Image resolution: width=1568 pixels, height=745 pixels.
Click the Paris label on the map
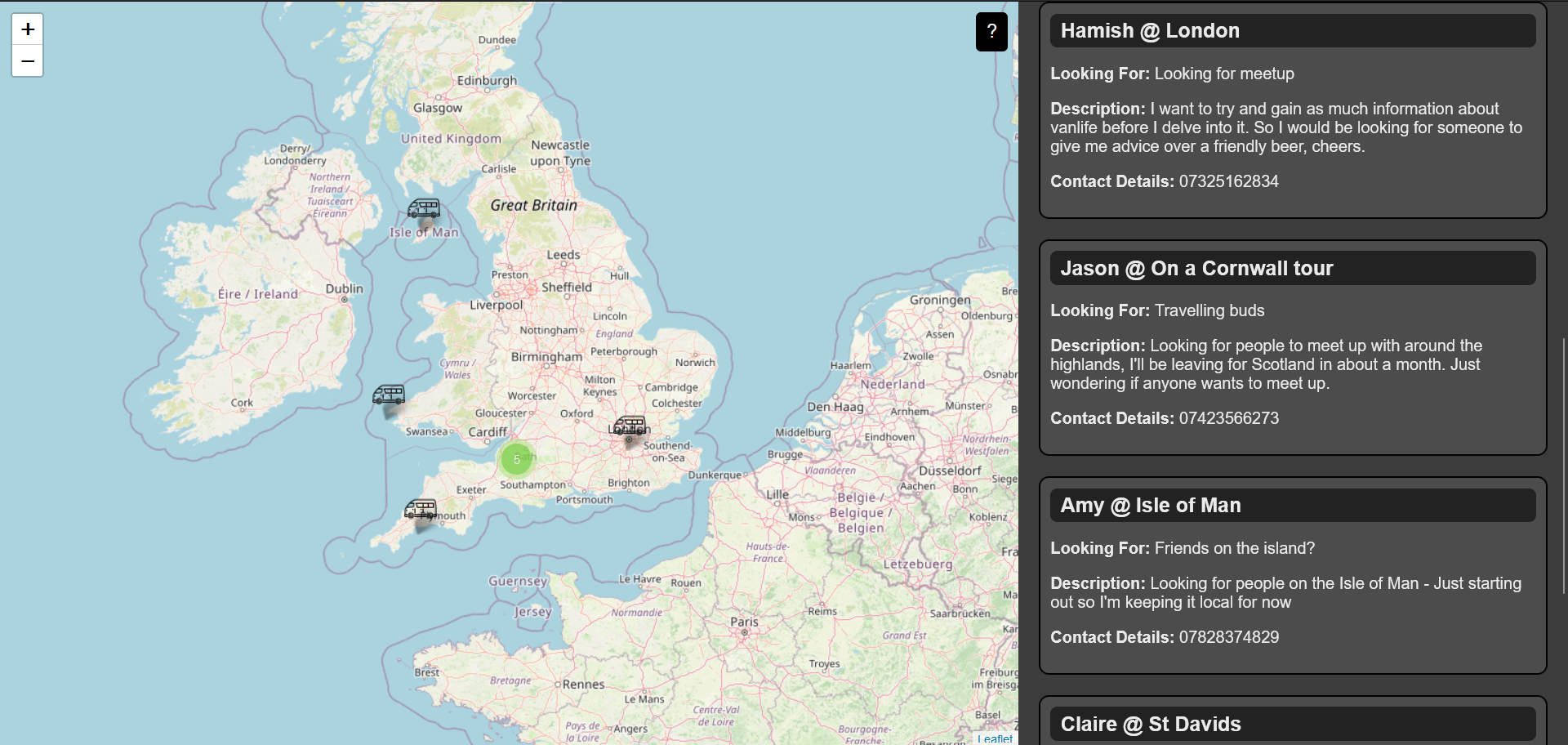[x=744, y=622]
